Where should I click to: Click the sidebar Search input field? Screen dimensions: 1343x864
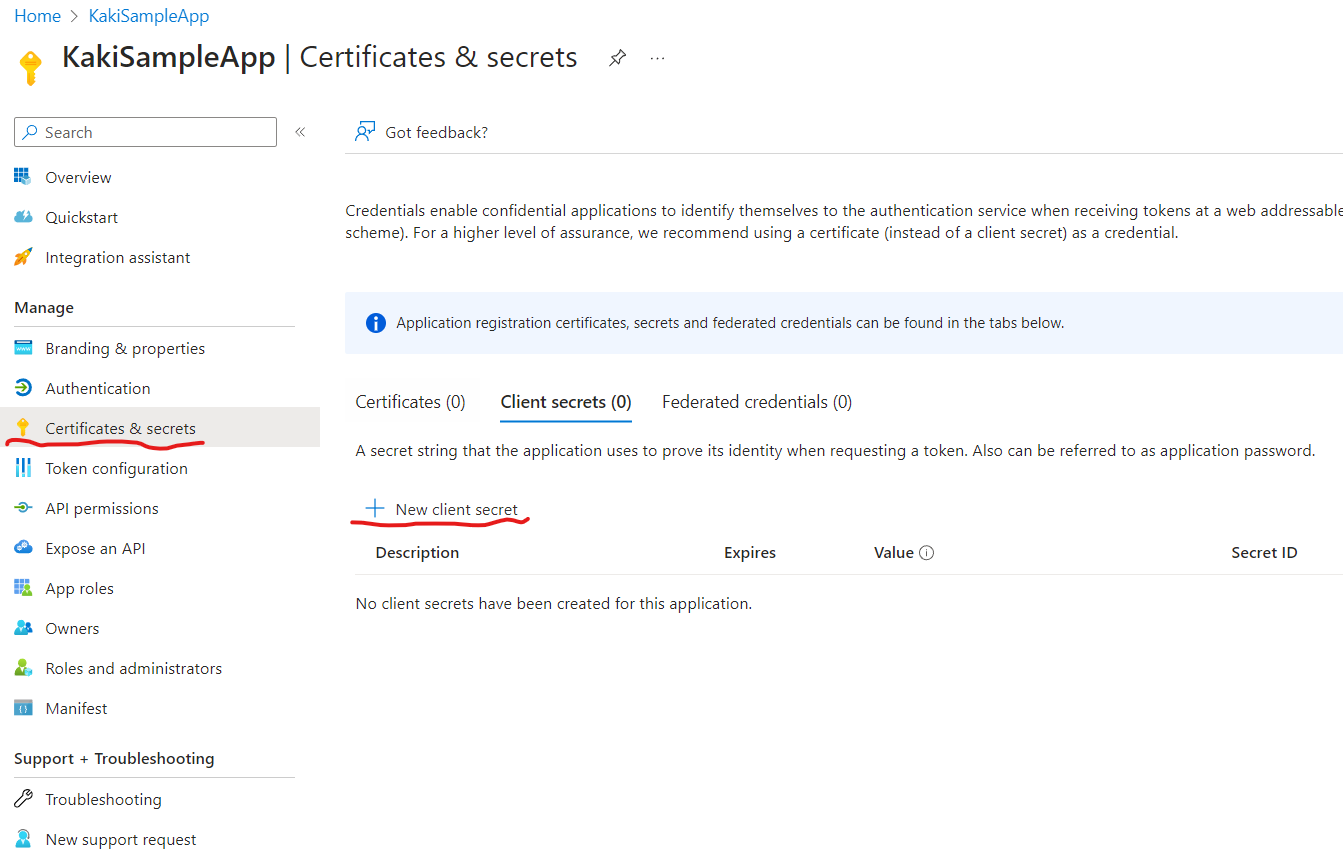pos(146,132)
